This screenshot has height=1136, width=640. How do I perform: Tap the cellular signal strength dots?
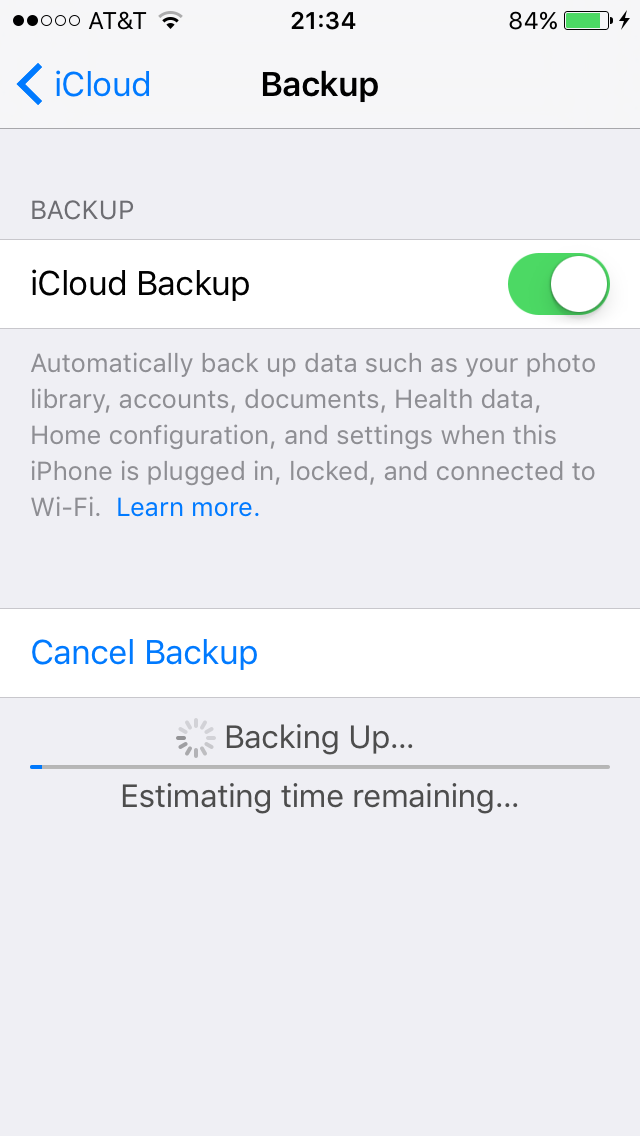tap(46, 21)
